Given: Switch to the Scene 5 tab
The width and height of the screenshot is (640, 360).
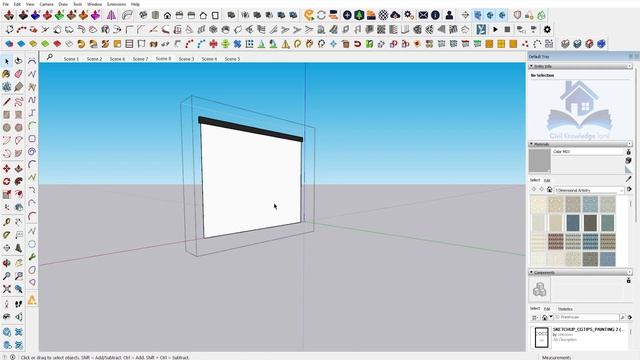Looking at the screenshot, I should [232, 59].
